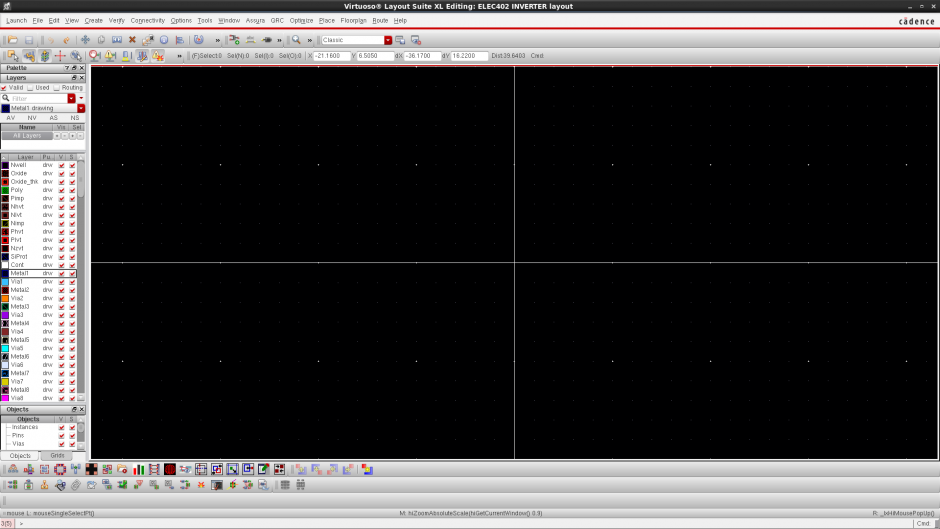Click the bar chart icon in bottom toolbar

(139, 469)
